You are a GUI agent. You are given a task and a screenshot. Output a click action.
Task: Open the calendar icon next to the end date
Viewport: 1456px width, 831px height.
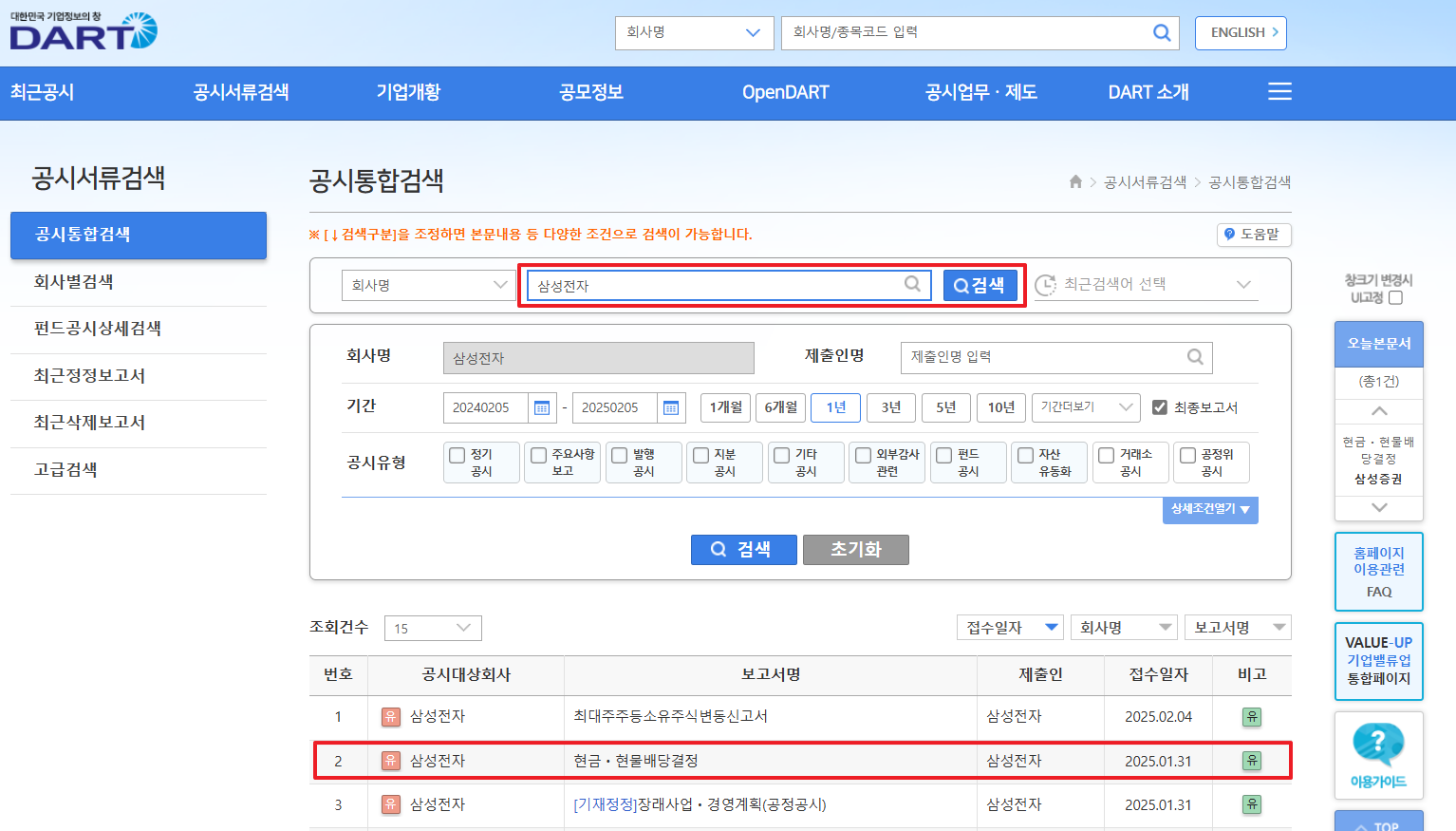[x=671, y=407]
